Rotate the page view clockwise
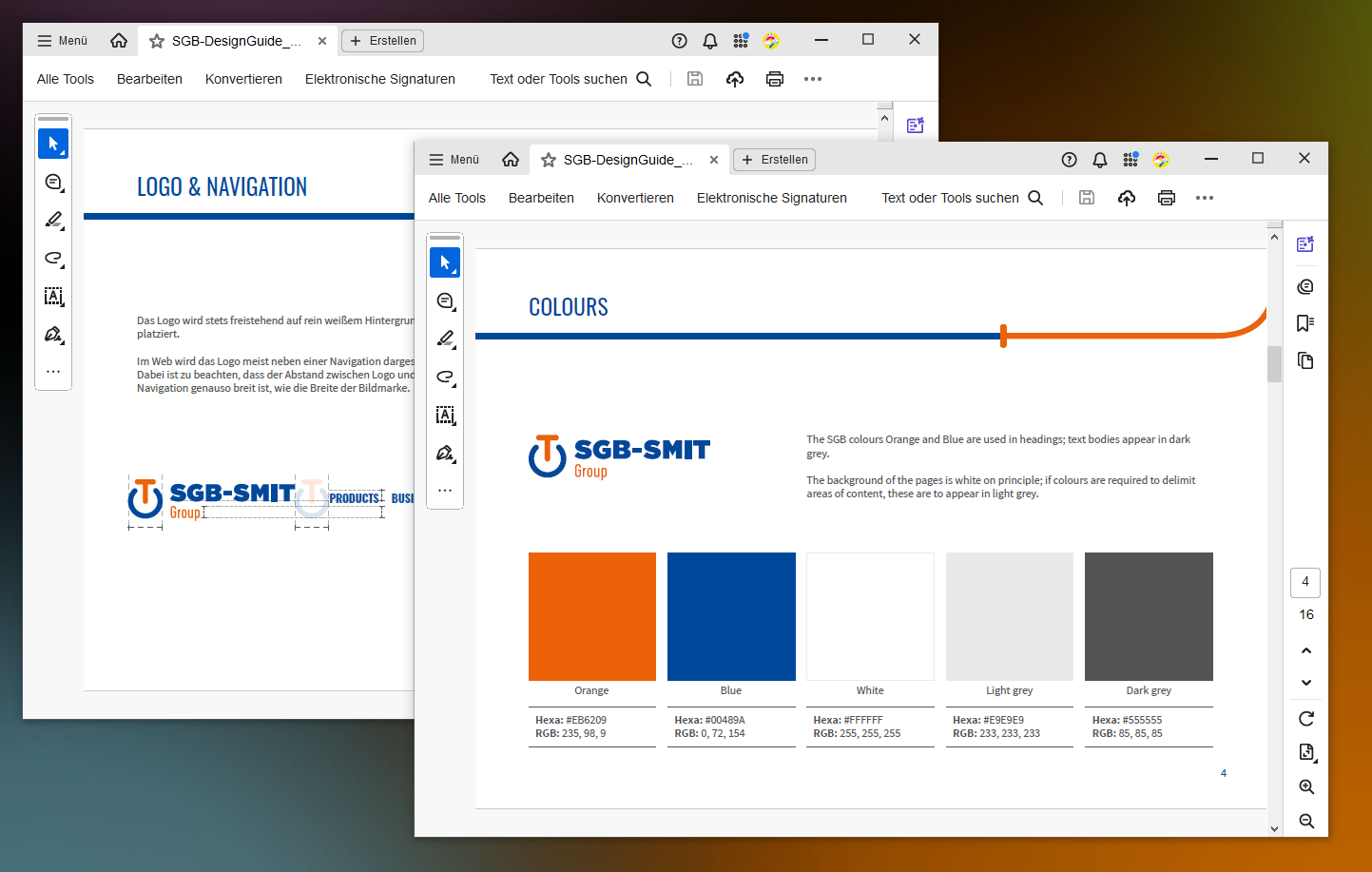 coord(1306,719)
